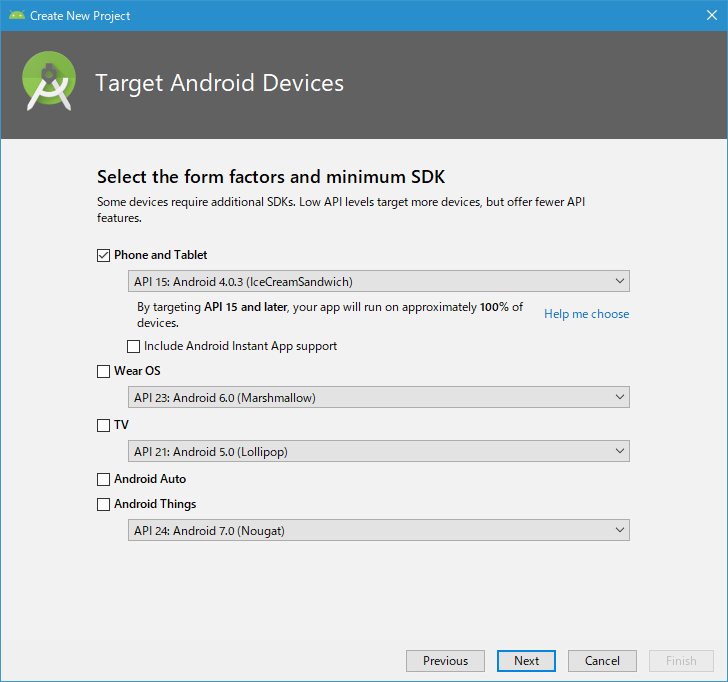The height and width of the screenshot is (682, 728).
Task: Open the API 21 Lollipop dropdown
Action: point(379,451)
